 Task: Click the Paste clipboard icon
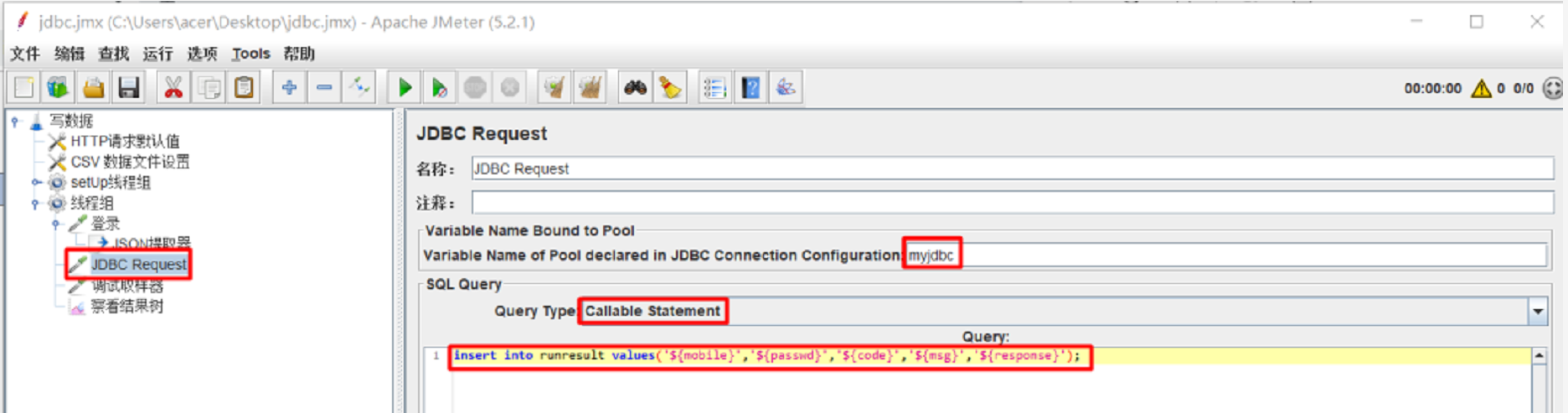pos(244,87)
